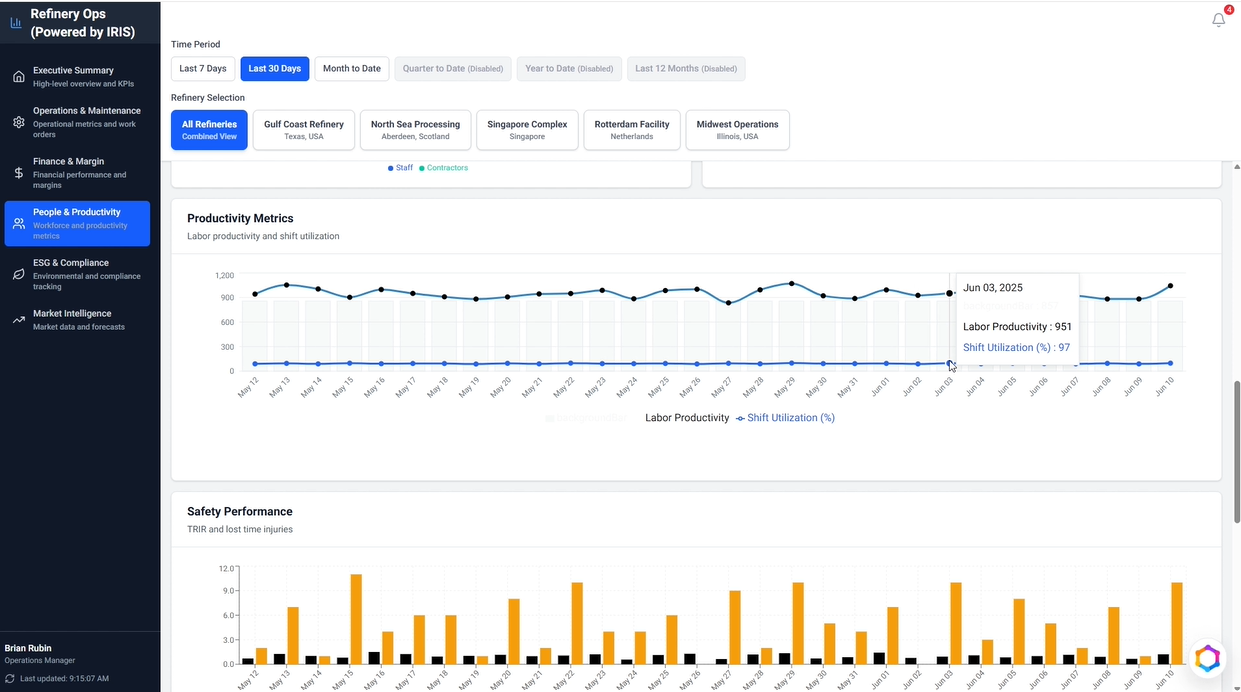Screen dimensions: 1241x692
Task: Click the Executive Summary home icon
Action: point(18,77)
